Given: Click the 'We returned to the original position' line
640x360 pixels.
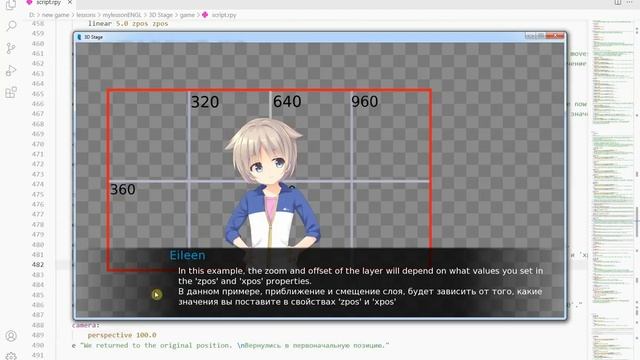Looking at the screenshot, I should [230, 345].
